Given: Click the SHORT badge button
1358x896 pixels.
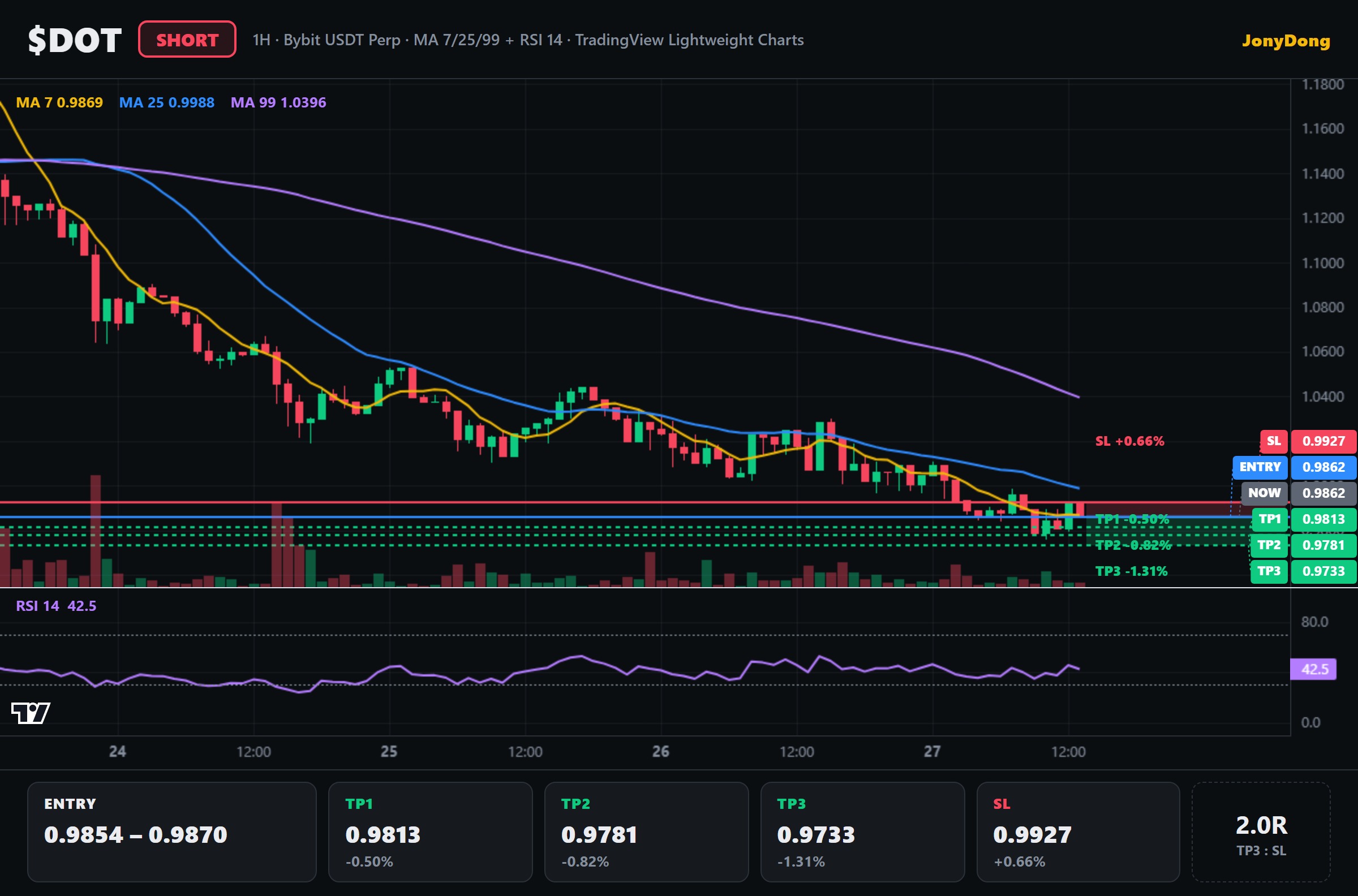Looking at the screenshot, I should (x=187, y=40).
